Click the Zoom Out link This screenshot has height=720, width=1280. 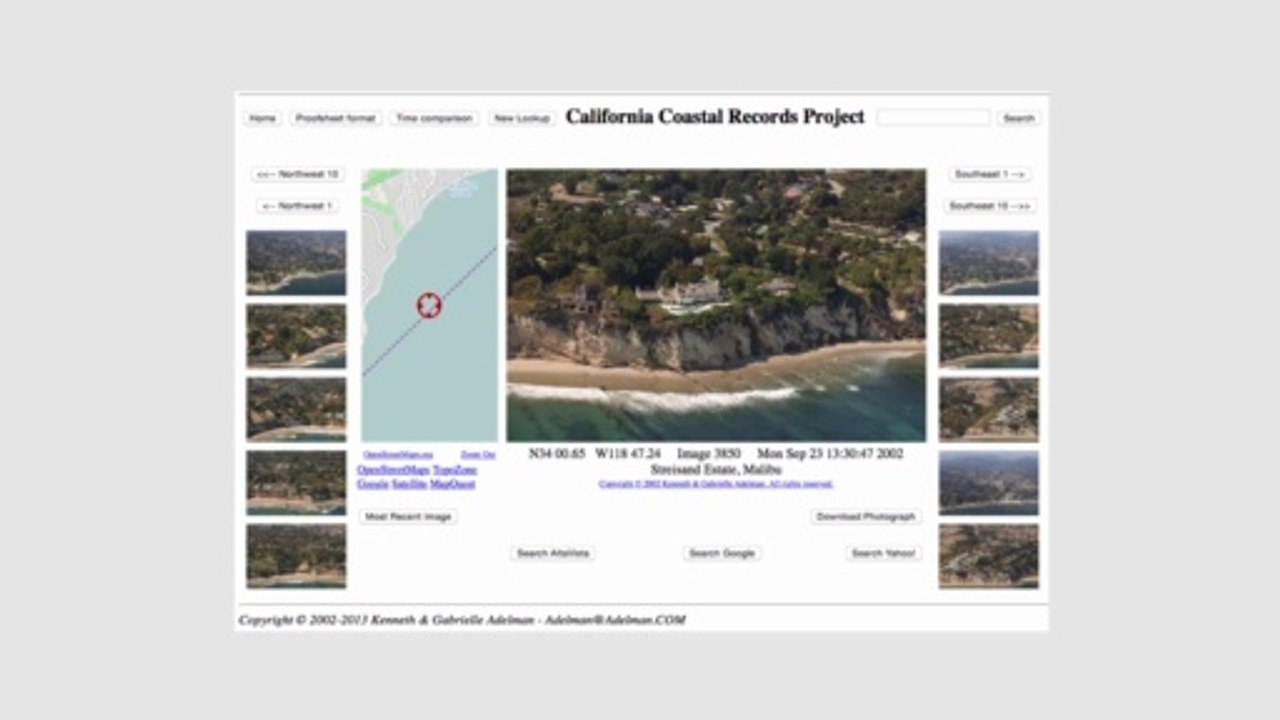click(478, 455)
